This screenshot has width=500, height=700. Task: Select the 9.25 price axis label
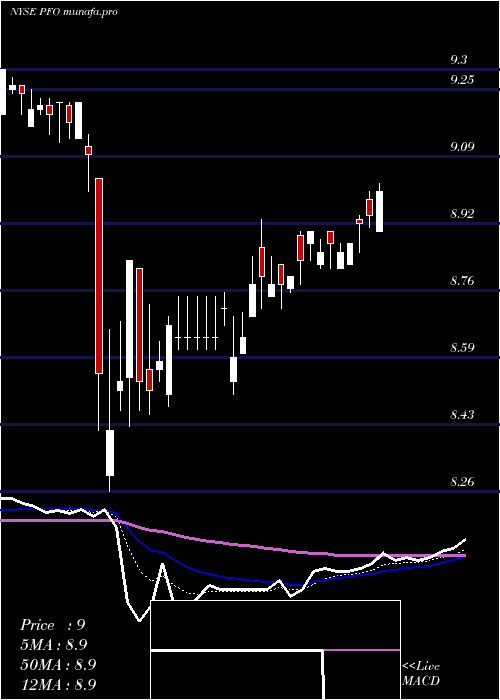pyautogui.click(x=462, y=79)
